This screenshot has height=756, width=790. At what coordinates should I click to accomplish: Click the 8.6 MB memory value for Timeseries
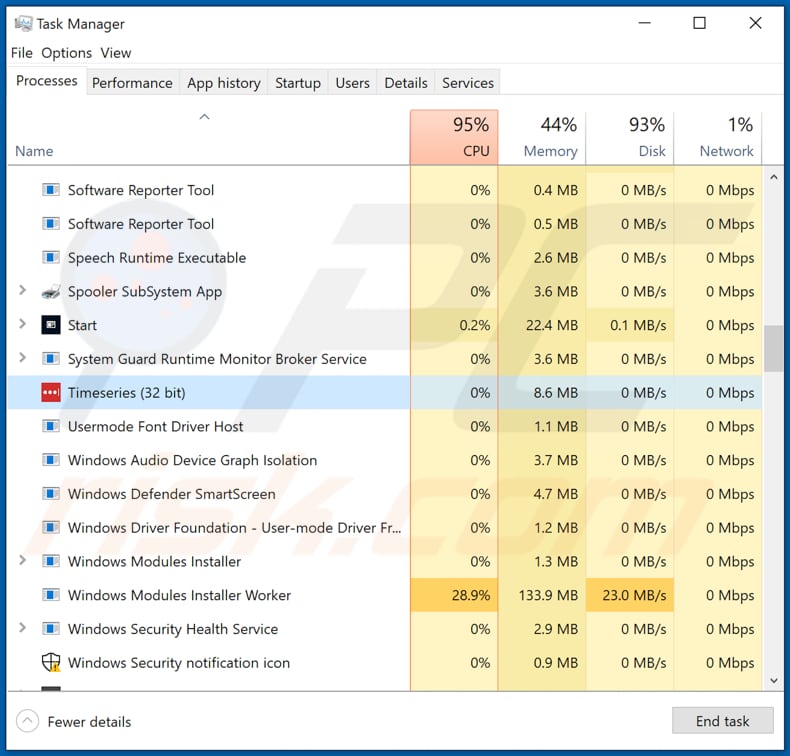(x=556, y=392)
